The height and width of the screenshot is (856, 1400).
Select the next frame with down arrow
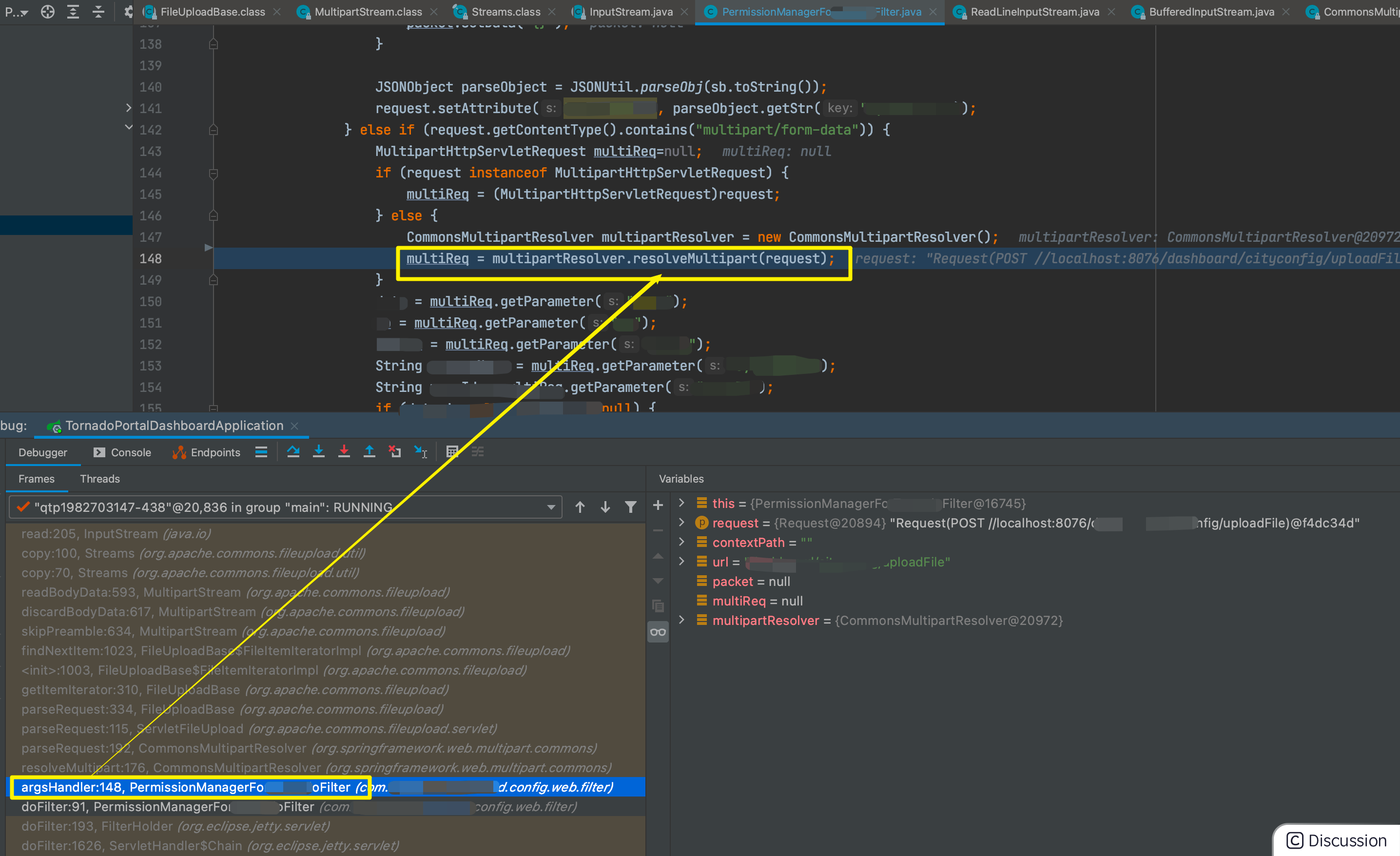(605, 506)
